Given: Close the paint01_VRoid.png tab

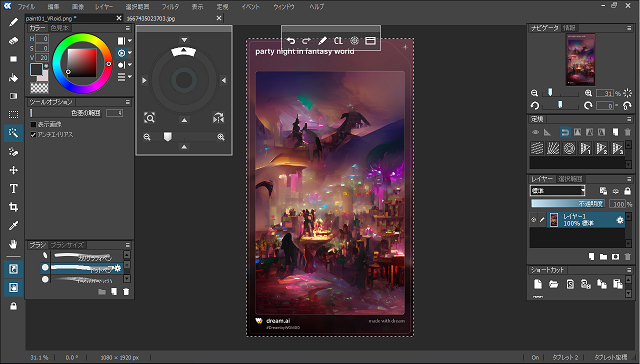Looking at the screenshot, I should [x=119, y=18].
